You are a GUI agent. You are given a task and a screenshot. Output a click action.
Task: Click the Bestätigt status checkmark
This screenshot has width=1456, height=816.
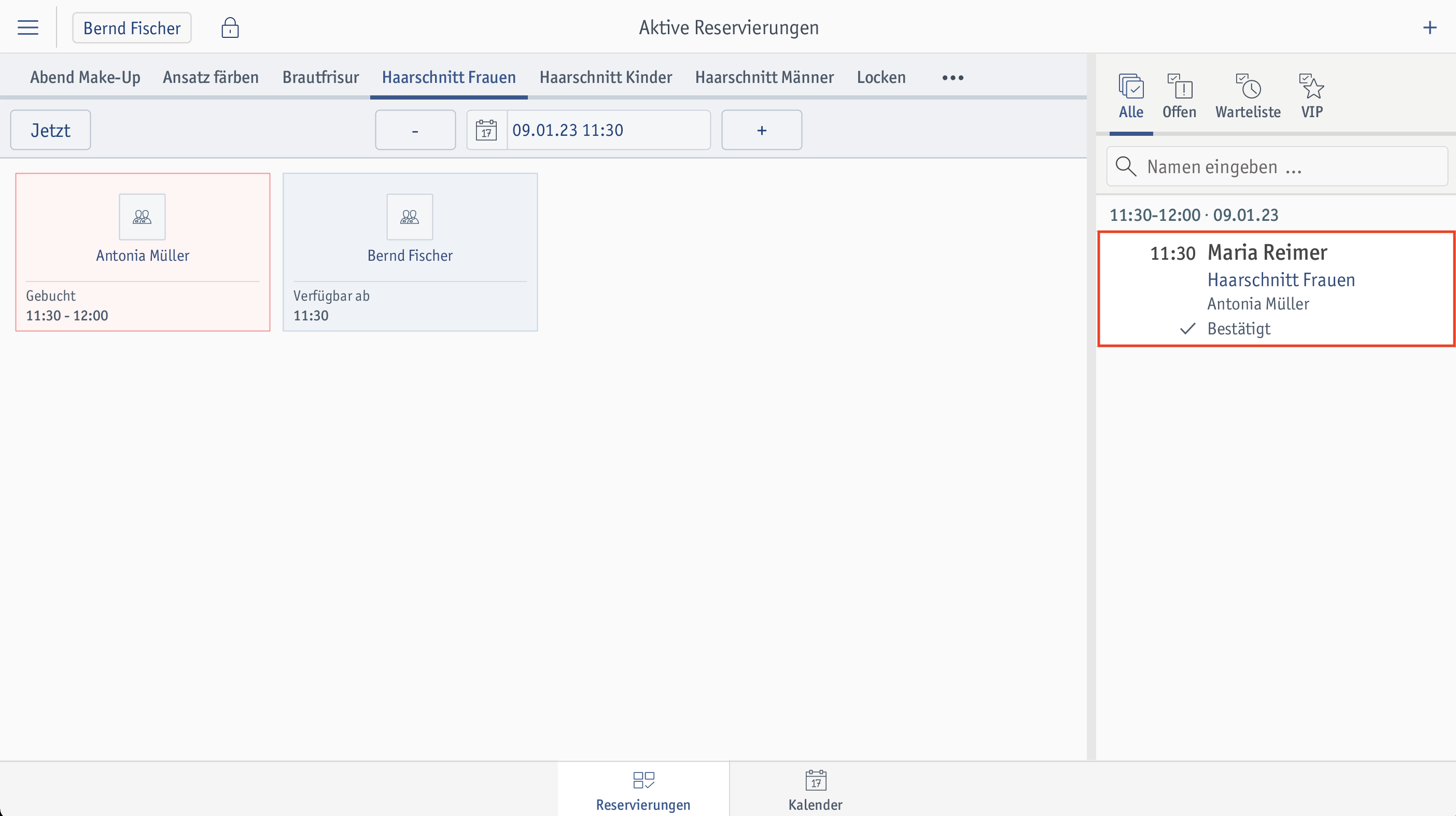[x=1187, y=328]
